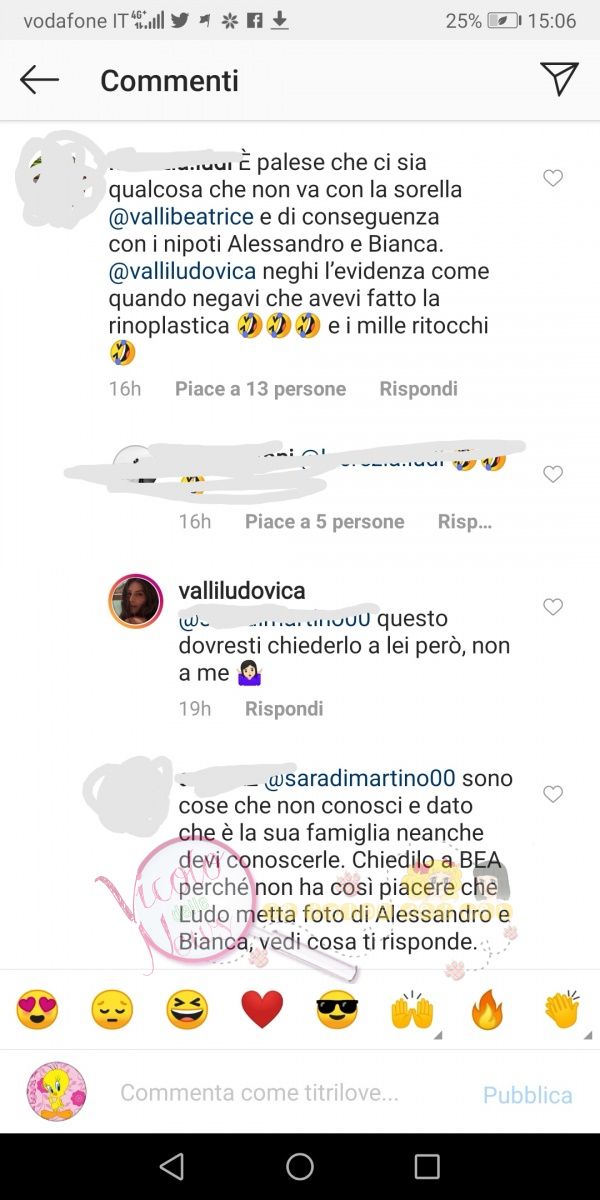Insert pensive face emoji reaction
Image resolution: width=600 pixels, height=1200 pixels.
112,1010
